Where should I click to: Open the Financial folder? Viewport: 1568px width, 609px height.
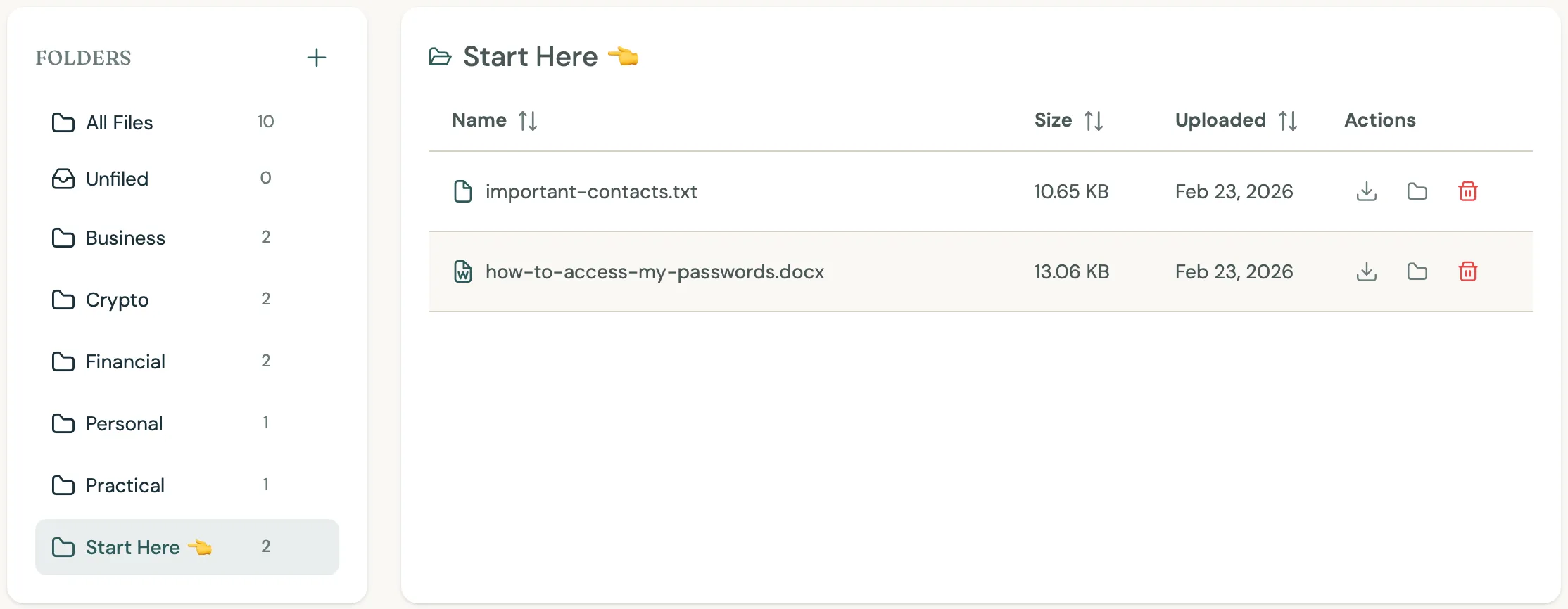coord(125,361)
